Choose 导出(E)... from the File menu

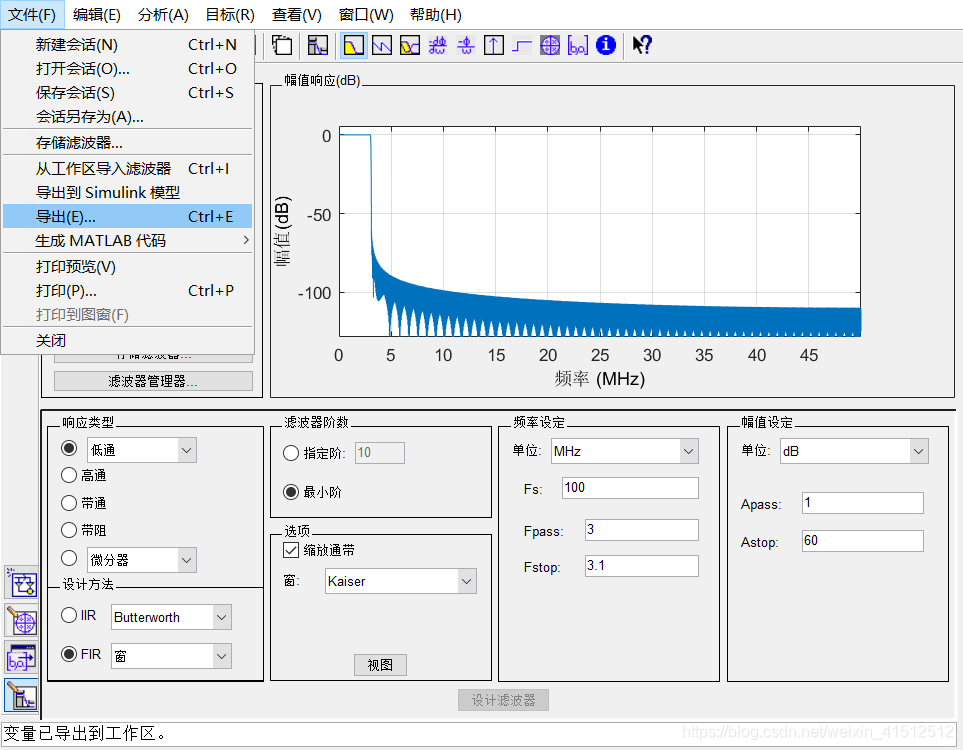tap(128, 216)
